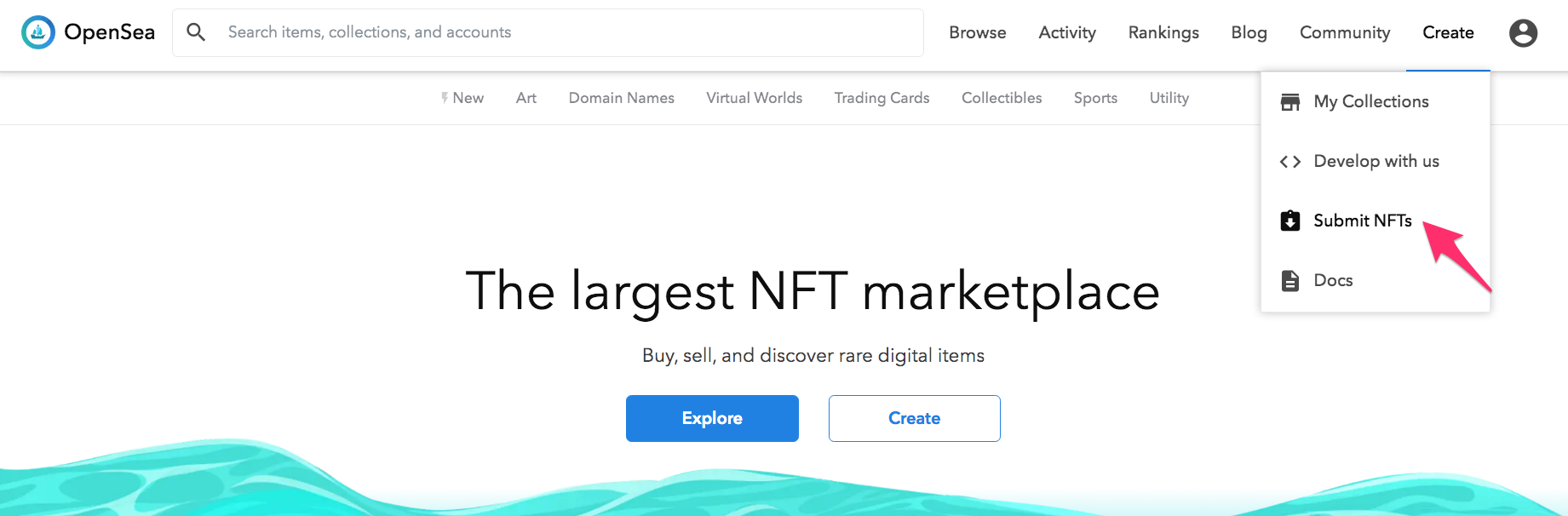Select the Sports category
This screenshot has height=516, width=1568.
[x=1095, y=98]
